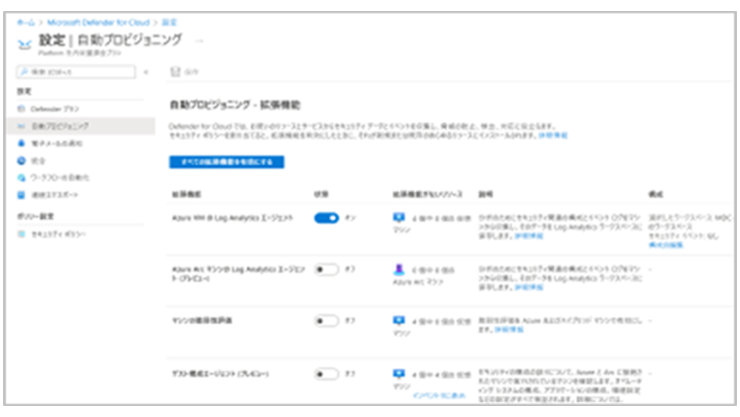Enable the guest configuration agent (preview) toggle
740x417 pixels.
(326, 374)
